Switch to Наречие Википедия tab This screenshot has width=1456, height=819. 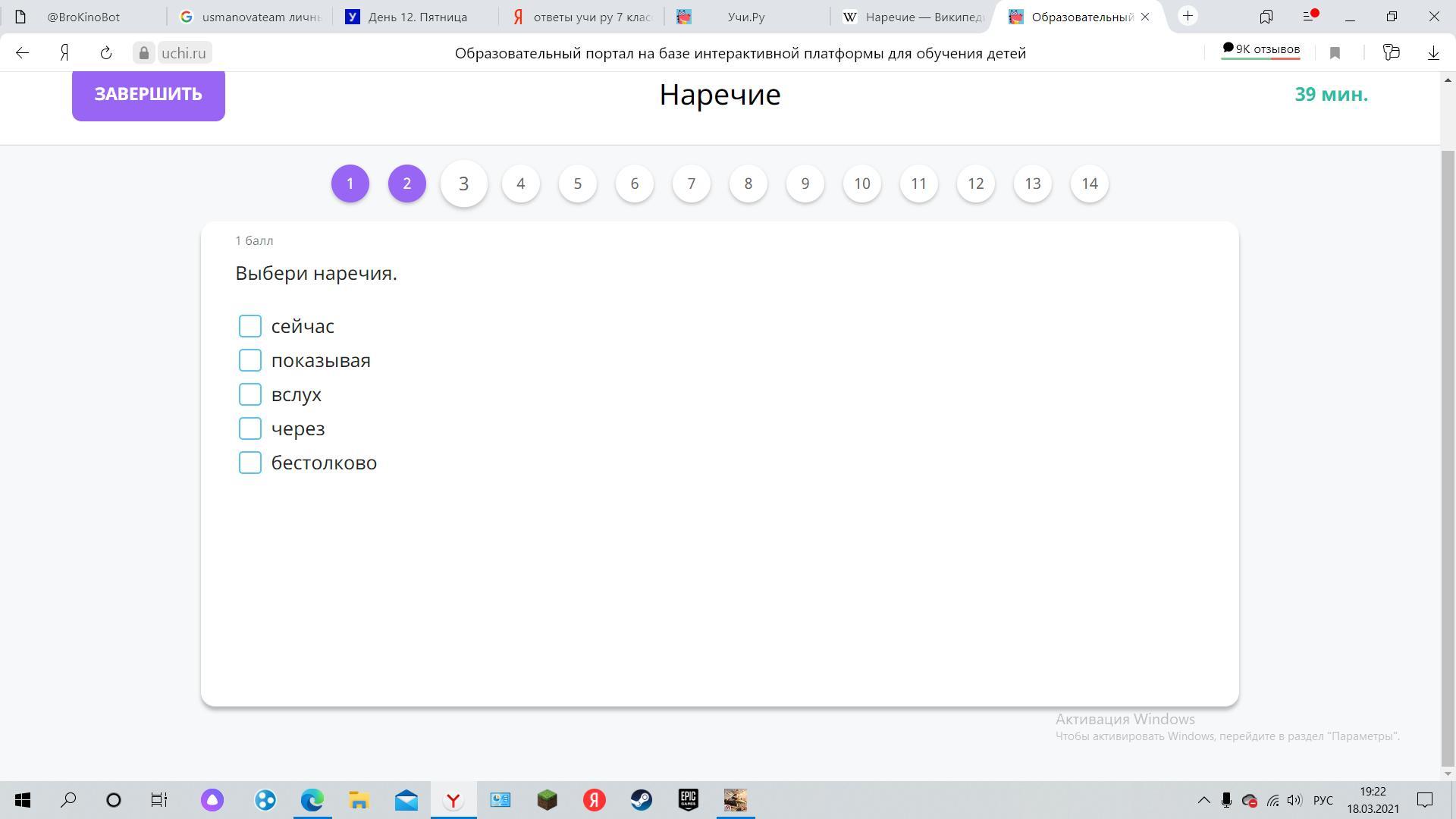coord(914,17)
